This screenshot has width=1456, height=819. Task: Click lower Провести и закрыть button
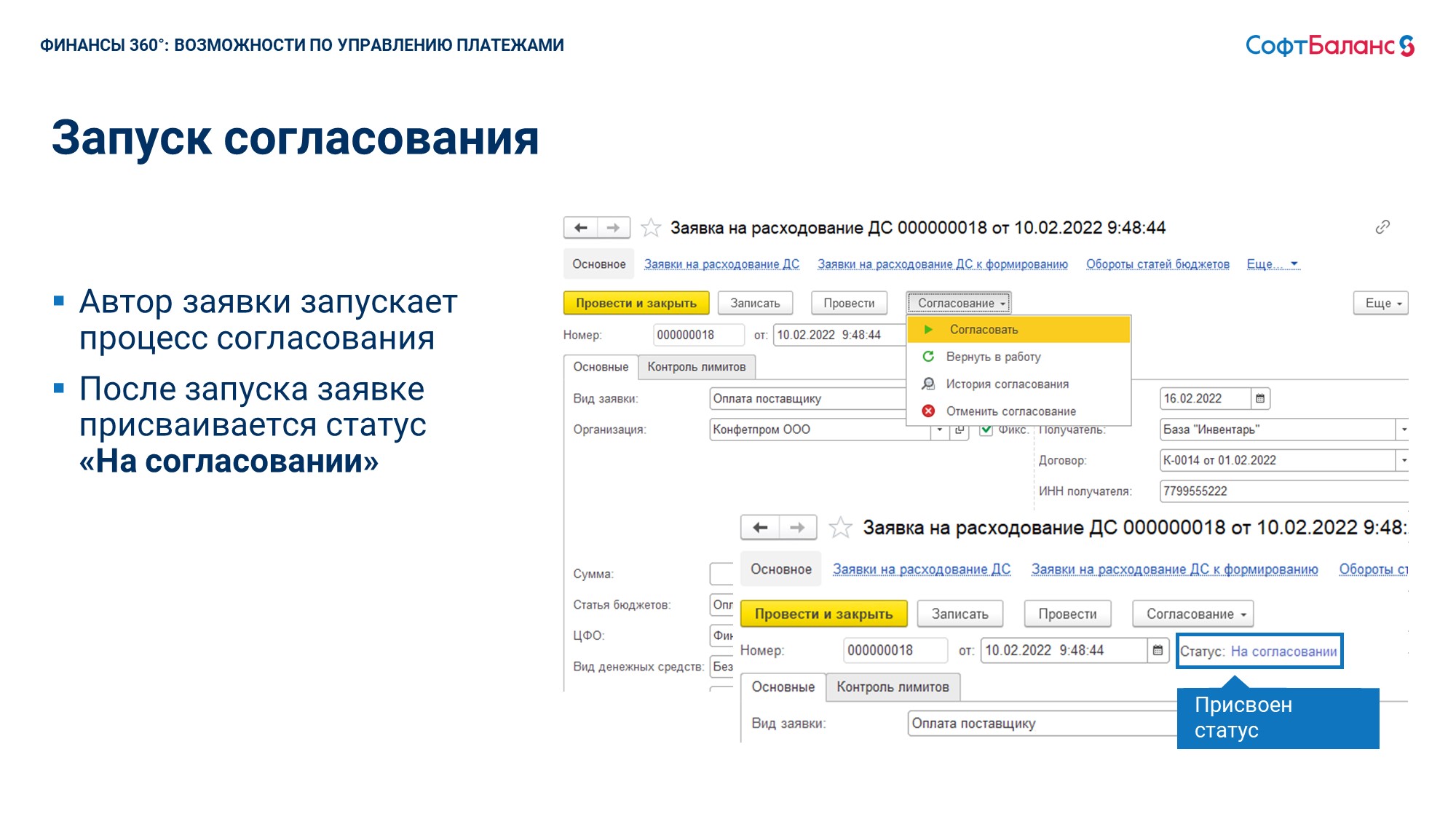(x=823, y=614)
